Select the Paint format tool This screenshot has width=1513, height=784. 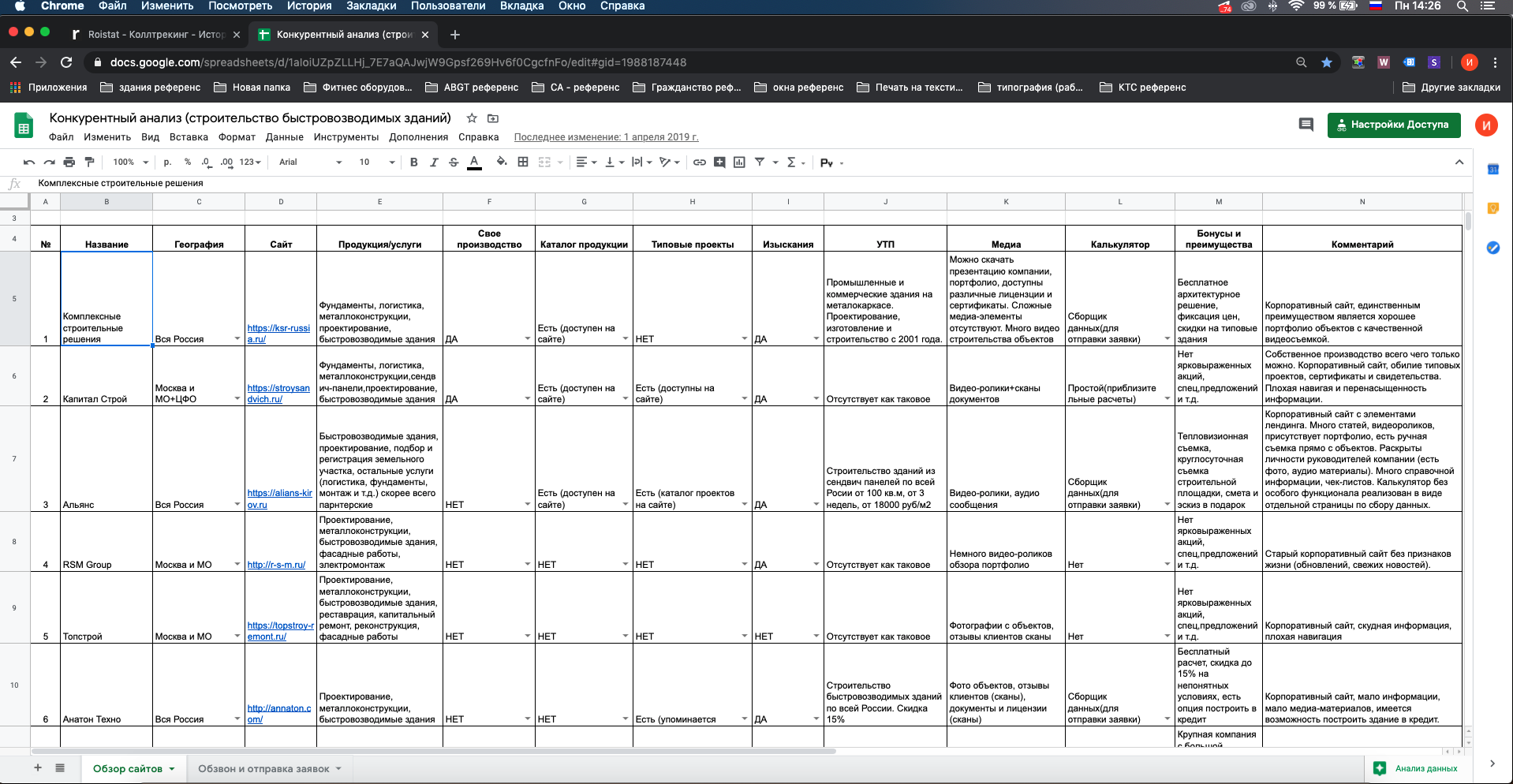coord(89,162)
